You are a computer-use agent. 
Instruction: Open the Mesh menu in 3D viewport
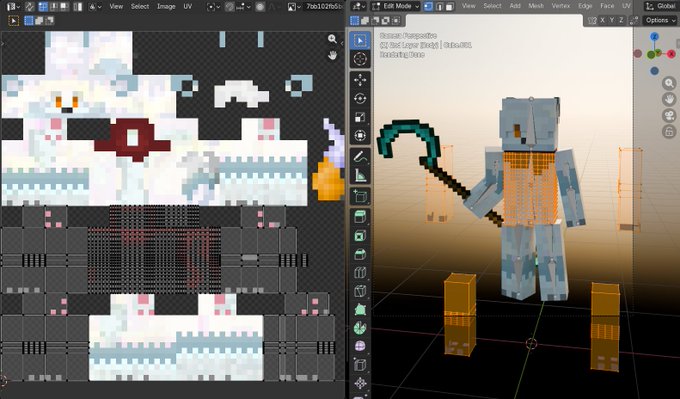coord(536,6)
